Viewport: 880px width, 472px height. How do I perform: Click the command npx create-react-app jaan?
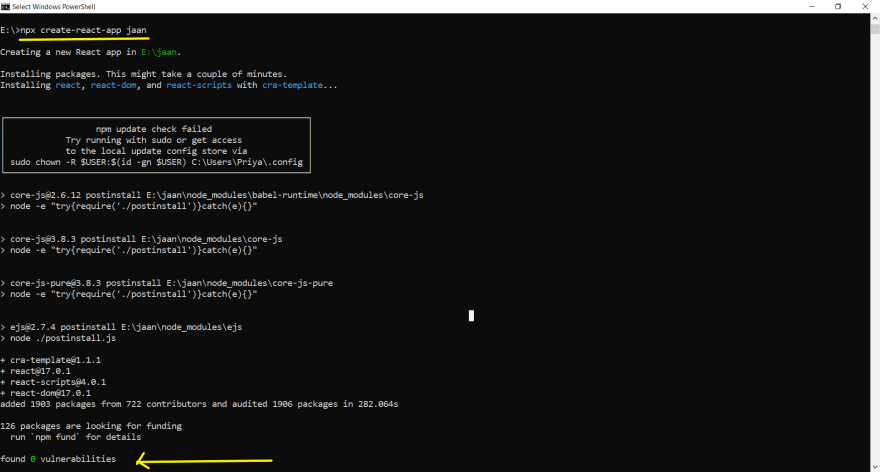83,30
